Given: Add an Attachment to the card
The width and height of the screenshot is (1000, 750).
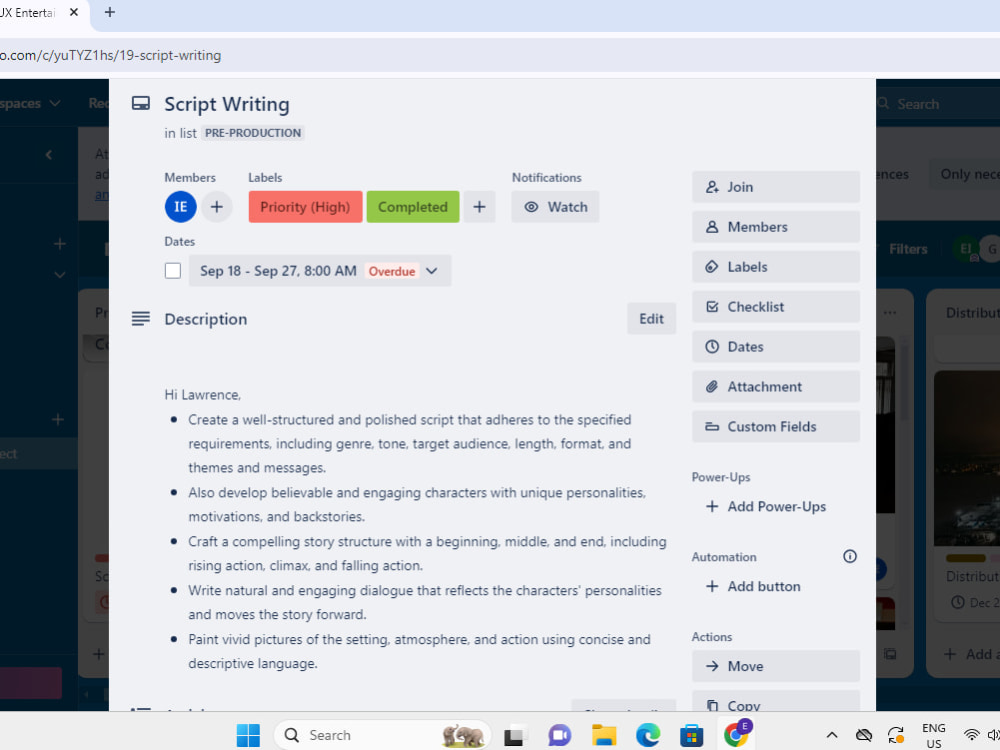Looking at the screenshot, I should point(776,386).
